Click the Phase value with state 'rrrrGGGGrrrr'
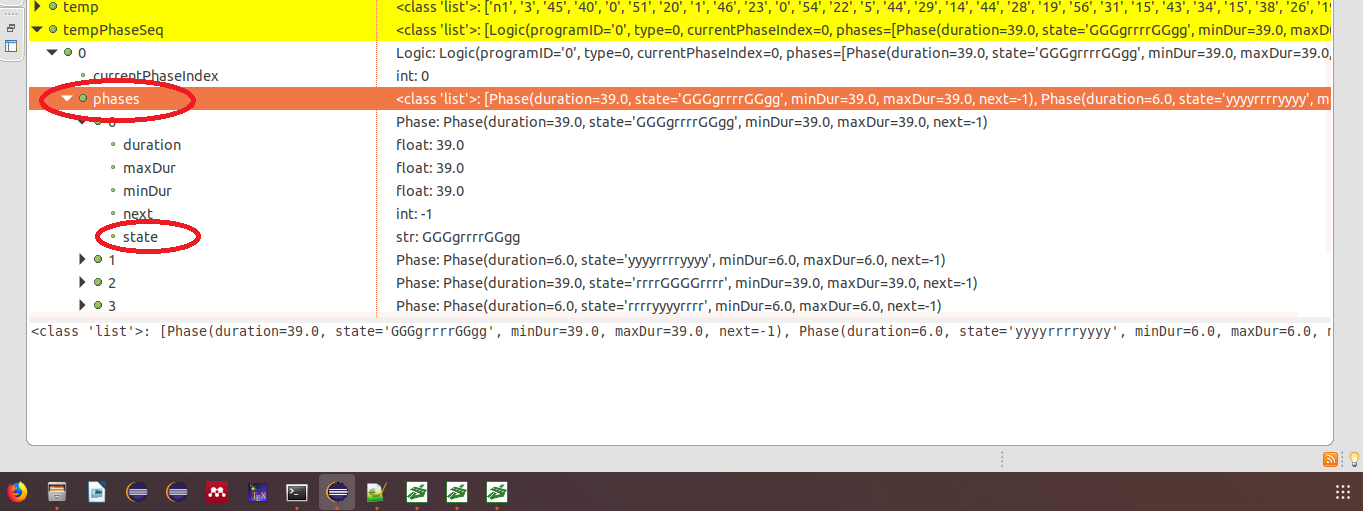The image size is (1366, 512). tap(687, 283)
